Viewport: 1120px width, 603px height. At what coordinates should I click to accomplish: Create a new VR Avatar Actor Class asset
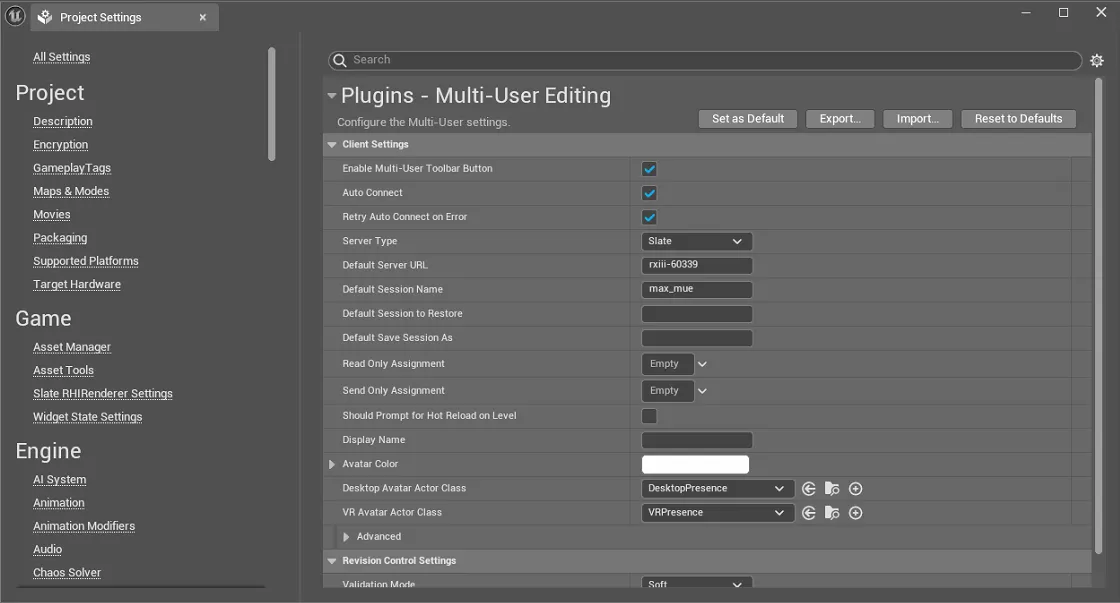click(x=855, y=512)
